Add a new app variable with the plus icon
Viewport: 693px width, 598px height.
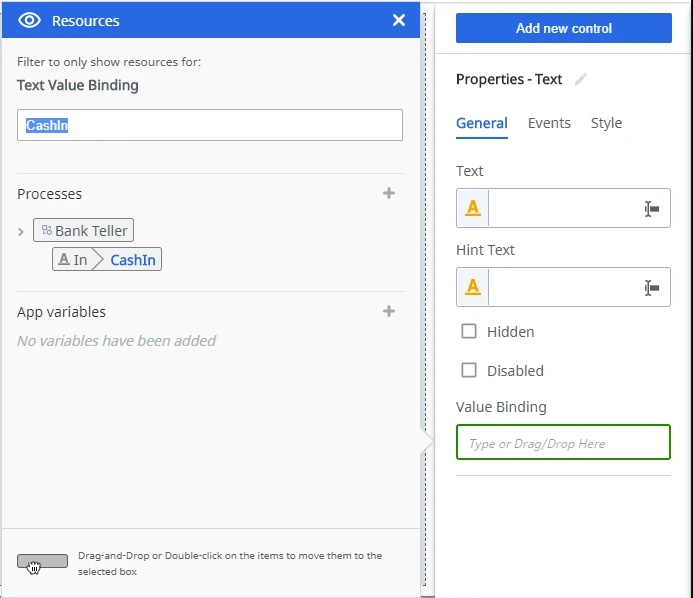(389, 311)
